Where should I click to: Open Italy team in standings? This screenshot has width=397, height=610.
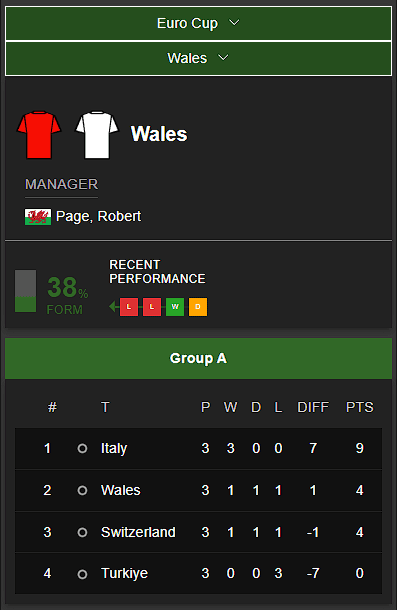coord(114,448)
